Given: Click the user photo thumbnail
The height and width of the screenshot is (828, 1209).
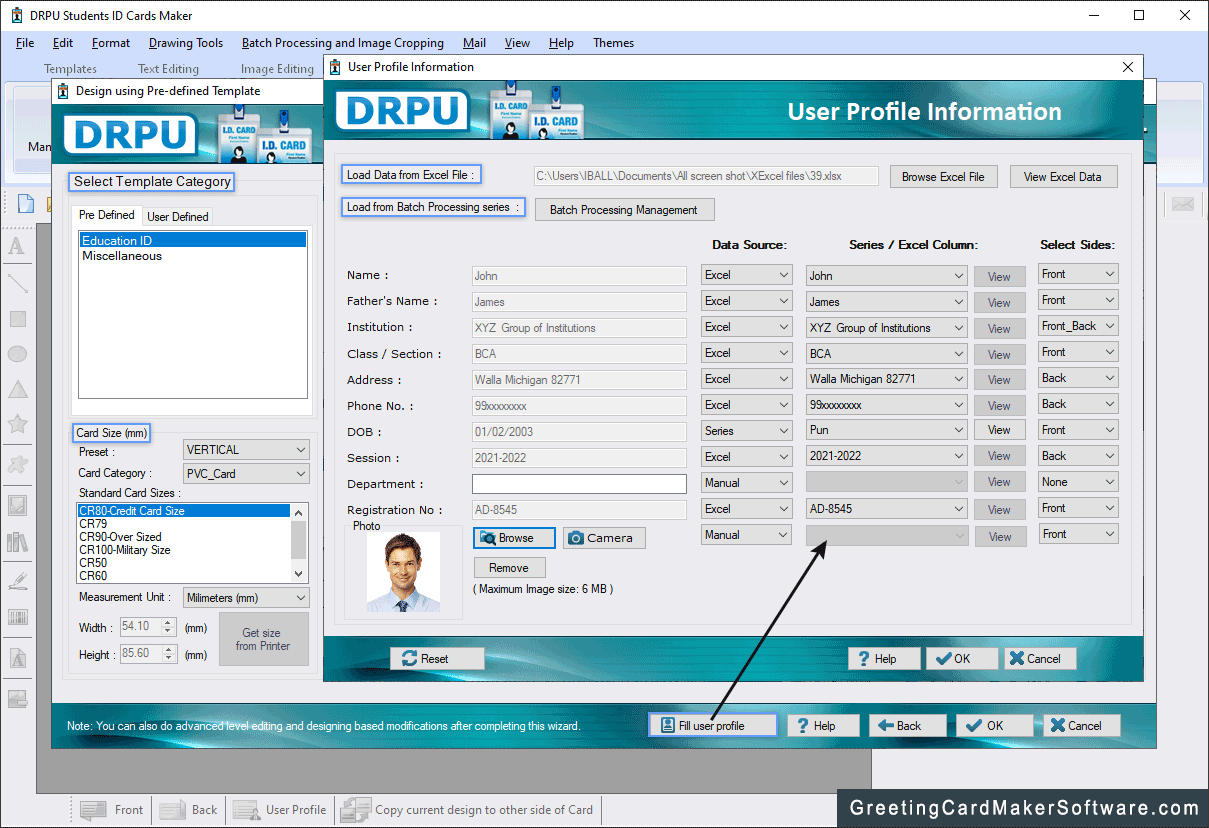Looking at the screenshot, I should [403, 572].
